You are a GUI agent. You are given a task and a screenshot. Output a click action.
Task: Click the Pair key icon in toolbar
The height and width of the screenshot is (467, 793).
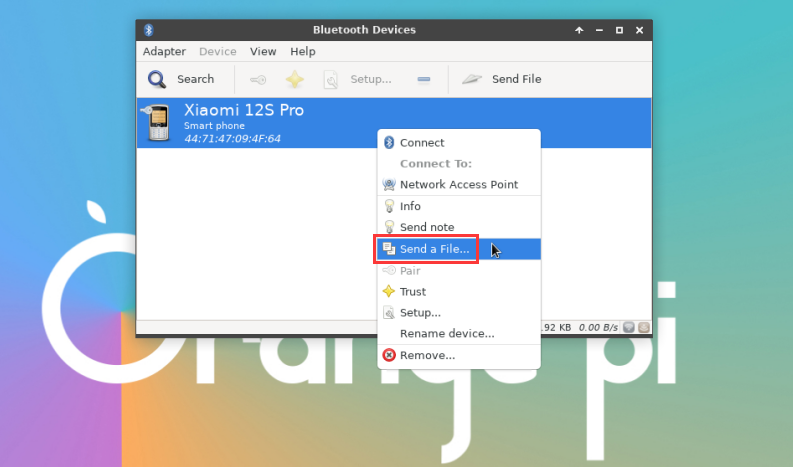point(258,79)
